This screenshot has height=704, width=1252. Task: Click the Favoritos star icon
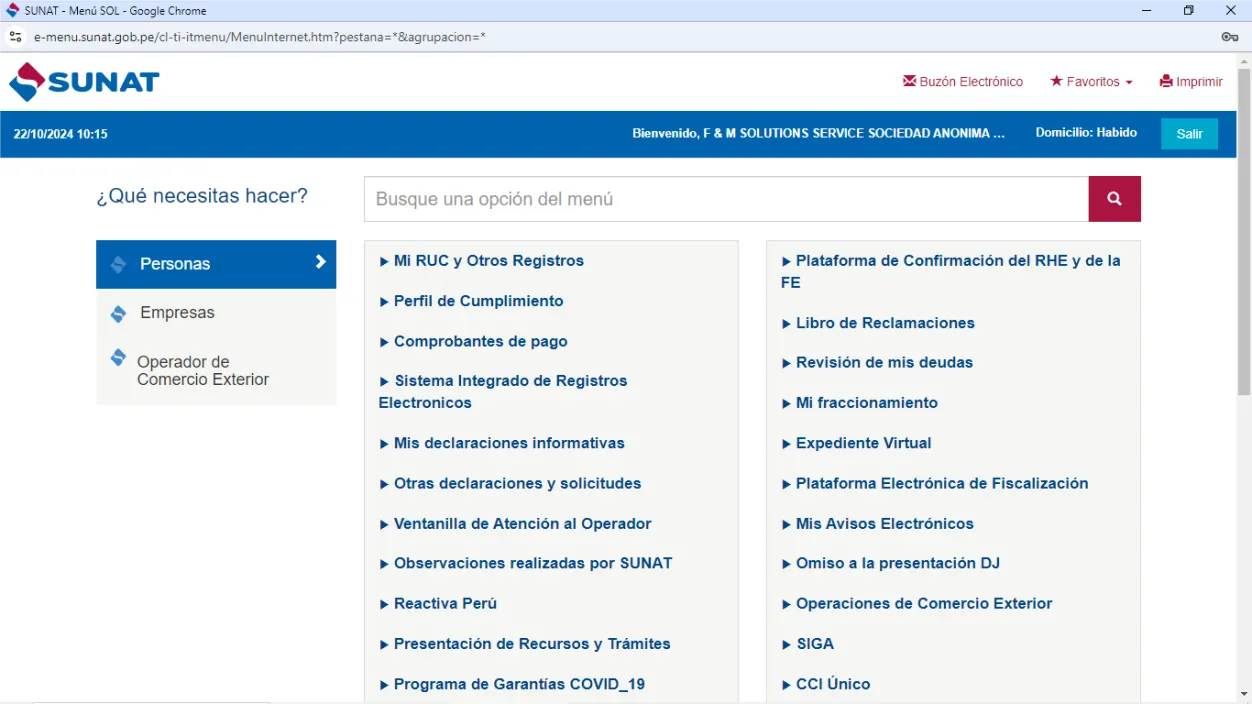click(x=1055, y=81)
